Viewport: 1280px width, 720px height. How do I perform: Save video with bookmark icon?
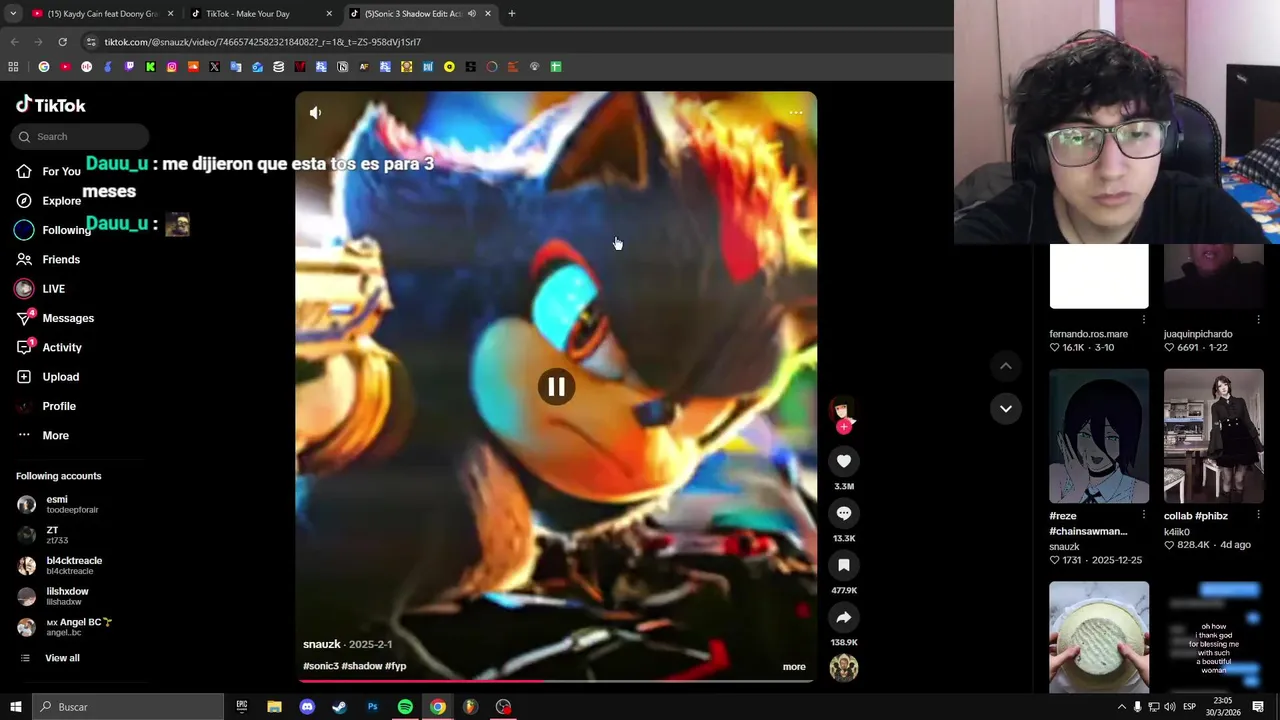point(844,565)
